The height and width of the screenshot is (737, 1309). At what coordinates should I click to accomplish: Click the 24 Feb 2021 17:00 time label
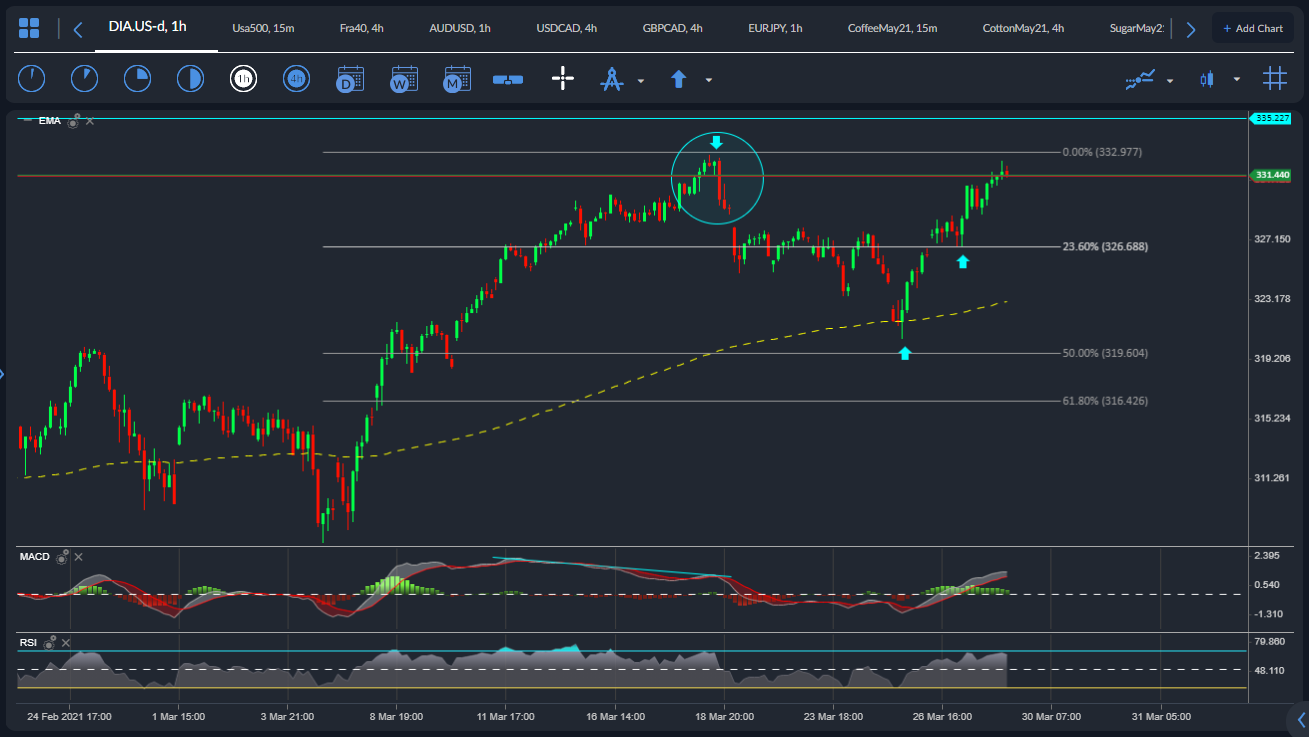(69, 716)
